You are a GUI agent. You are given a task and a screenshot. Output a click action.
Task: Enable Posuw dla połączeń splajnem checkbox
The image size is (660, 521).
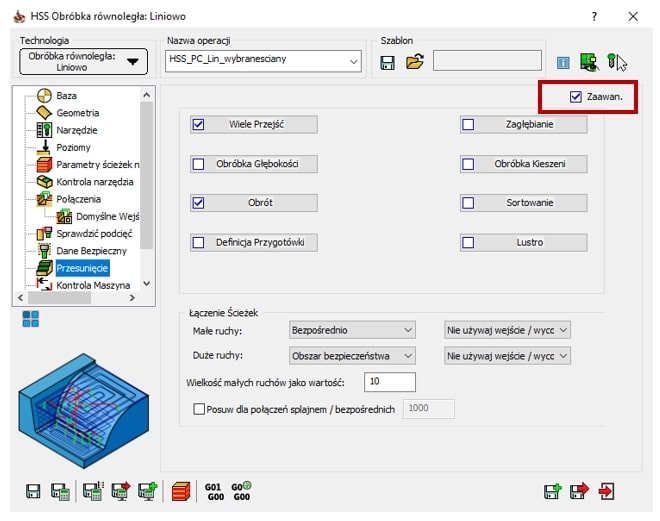(199, 409)
